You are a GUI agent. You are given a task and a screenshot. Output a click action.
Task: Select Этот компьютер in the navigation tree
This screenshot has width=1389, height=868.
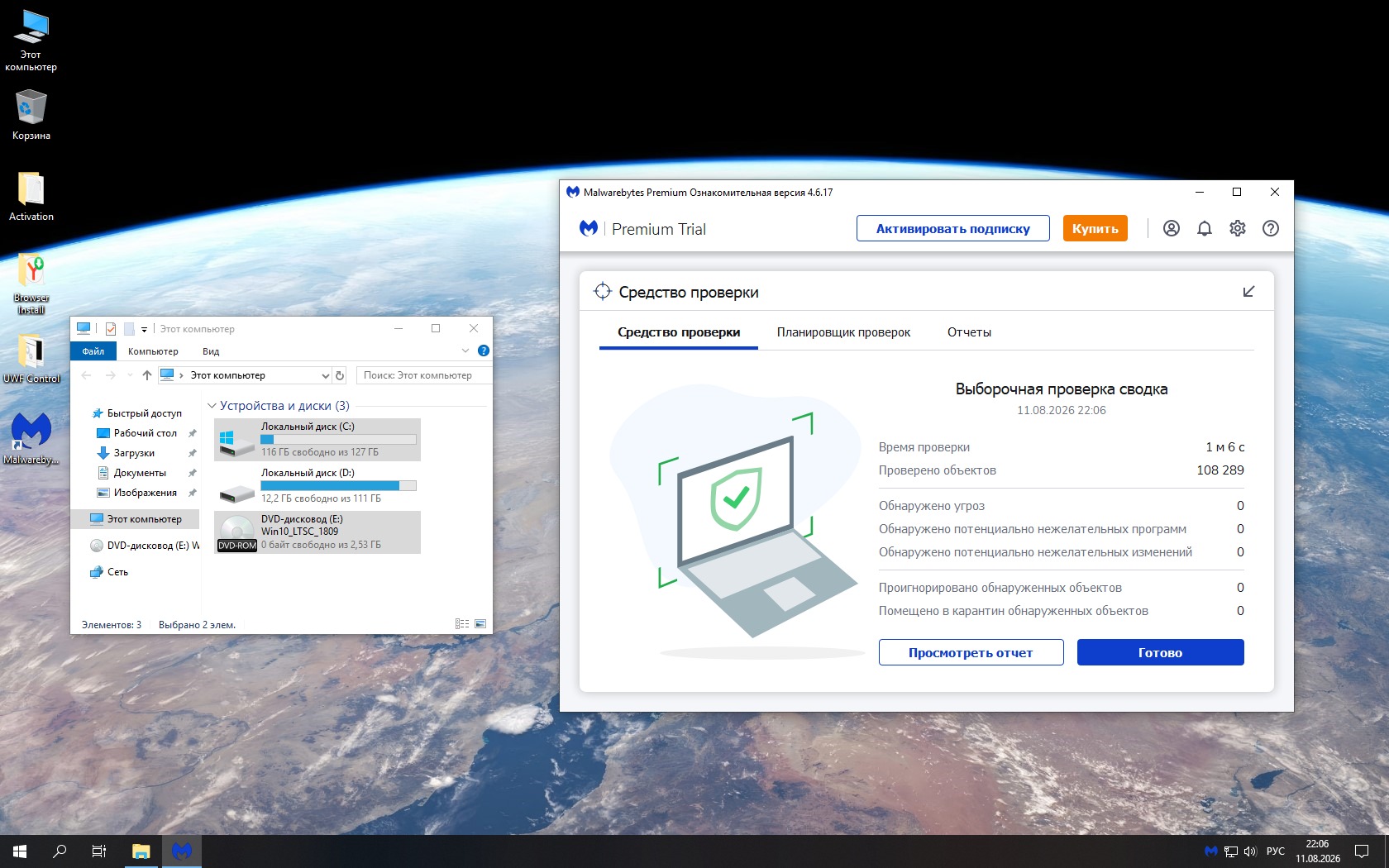point(136,519)
